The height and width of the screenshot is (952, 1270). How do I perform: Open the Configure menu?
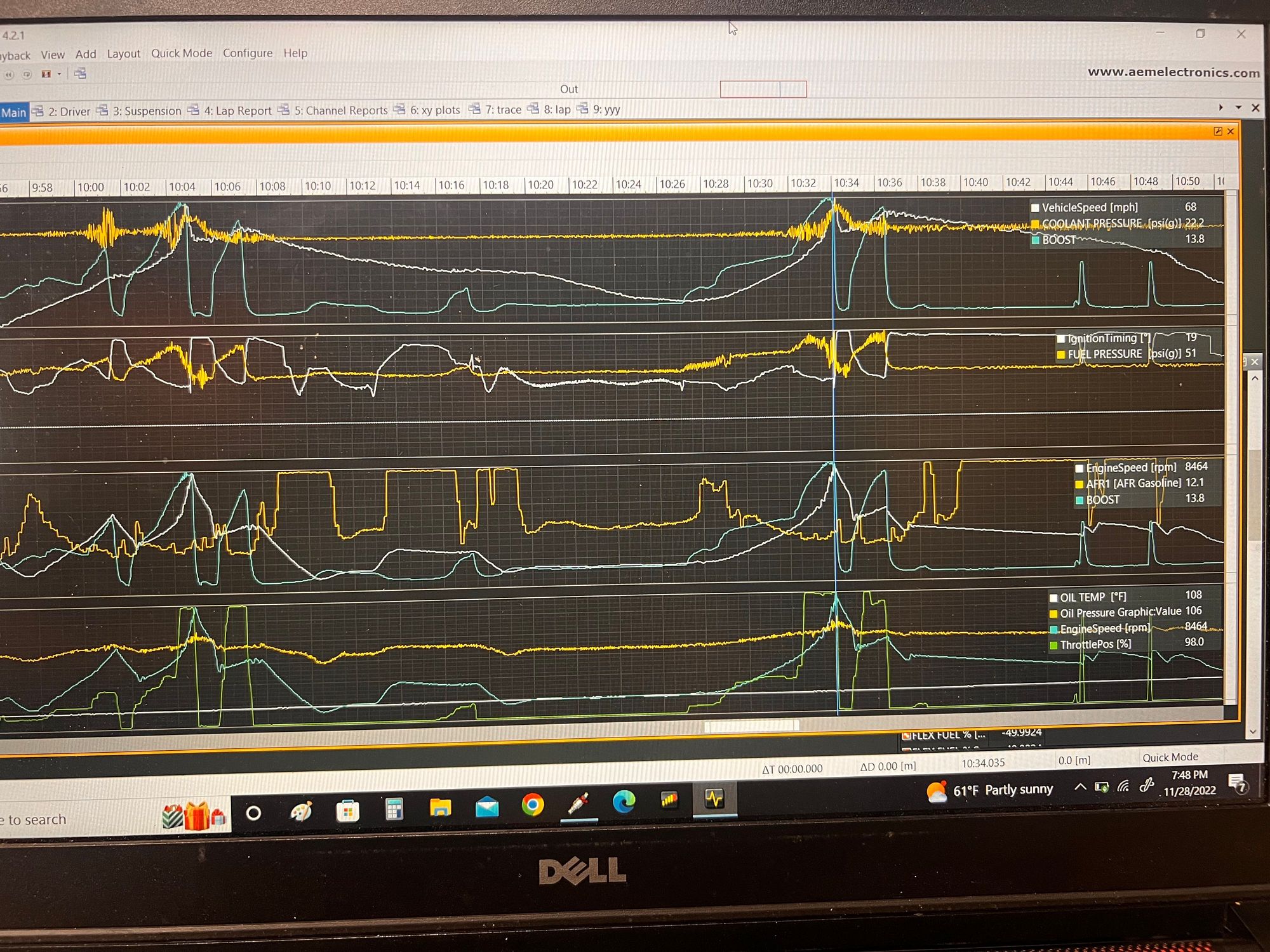coord(247,53)
